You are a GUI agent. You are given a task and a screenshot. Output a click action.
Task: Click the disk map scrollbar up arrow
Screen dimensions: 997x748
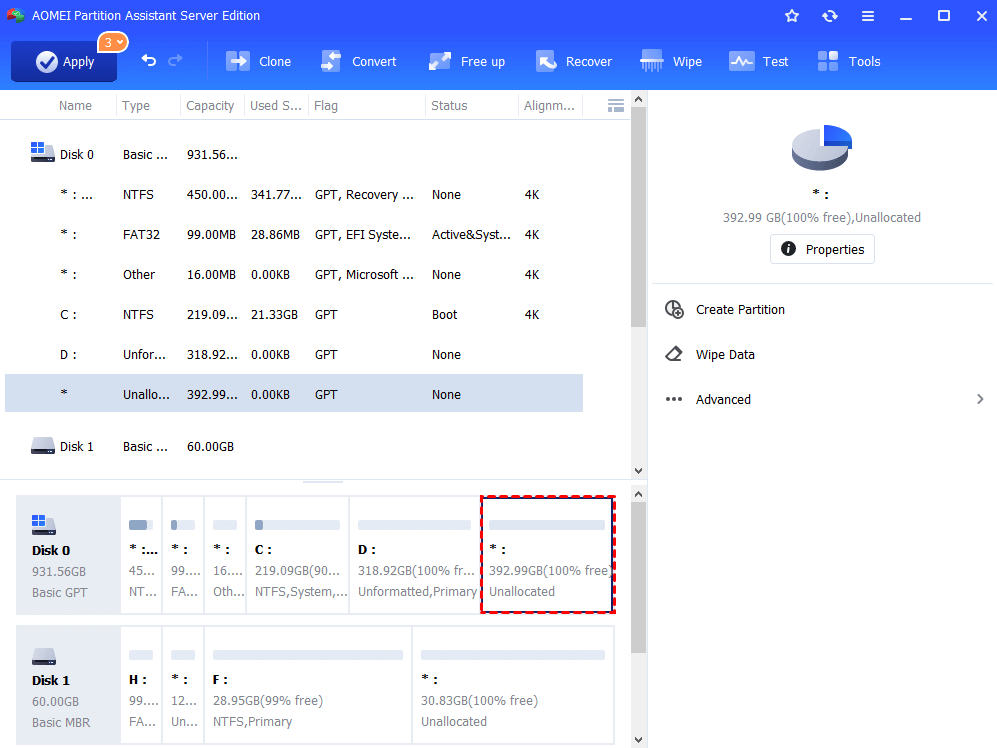click(x=638, y=494)
